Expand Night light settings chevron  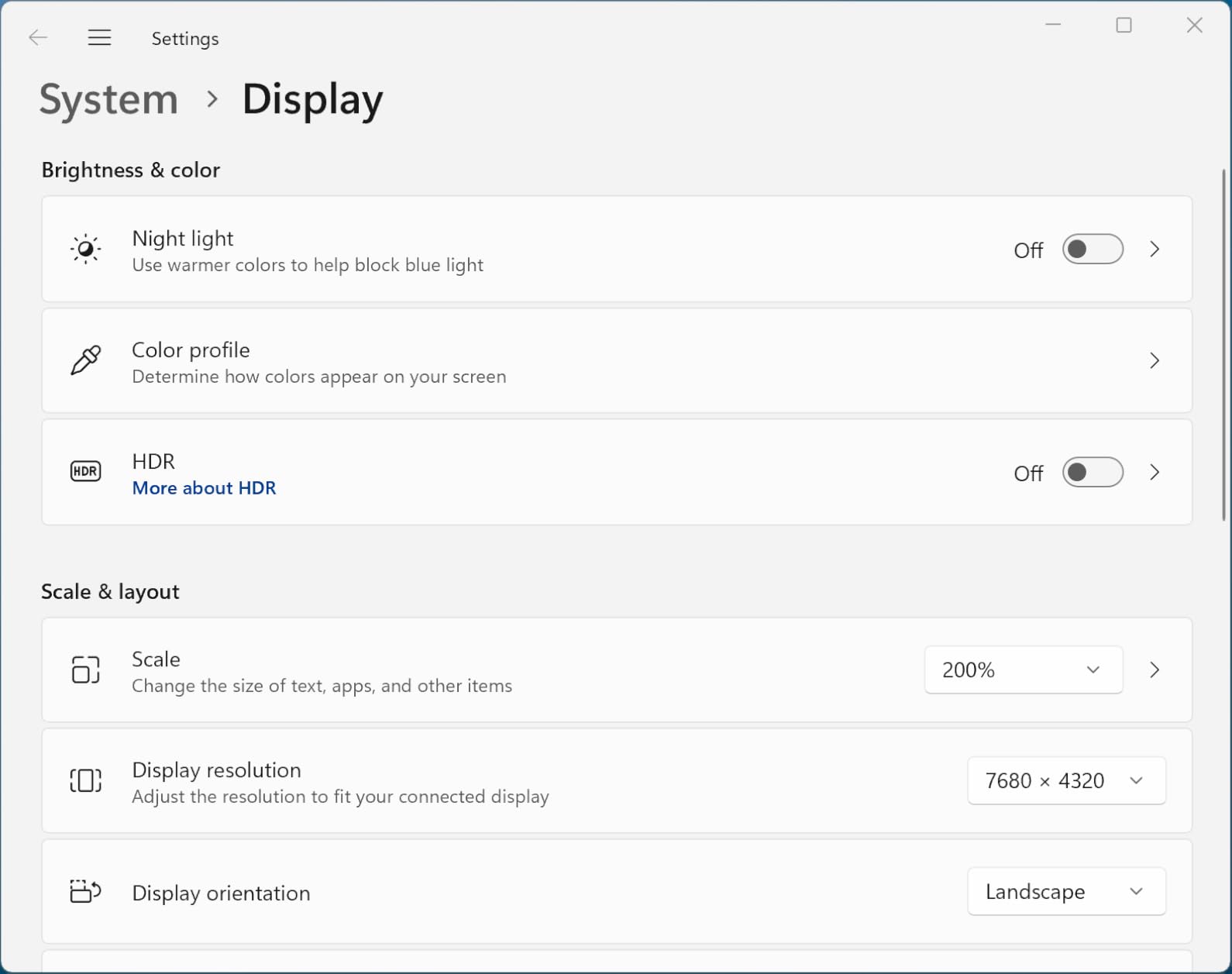[1155, 250]
